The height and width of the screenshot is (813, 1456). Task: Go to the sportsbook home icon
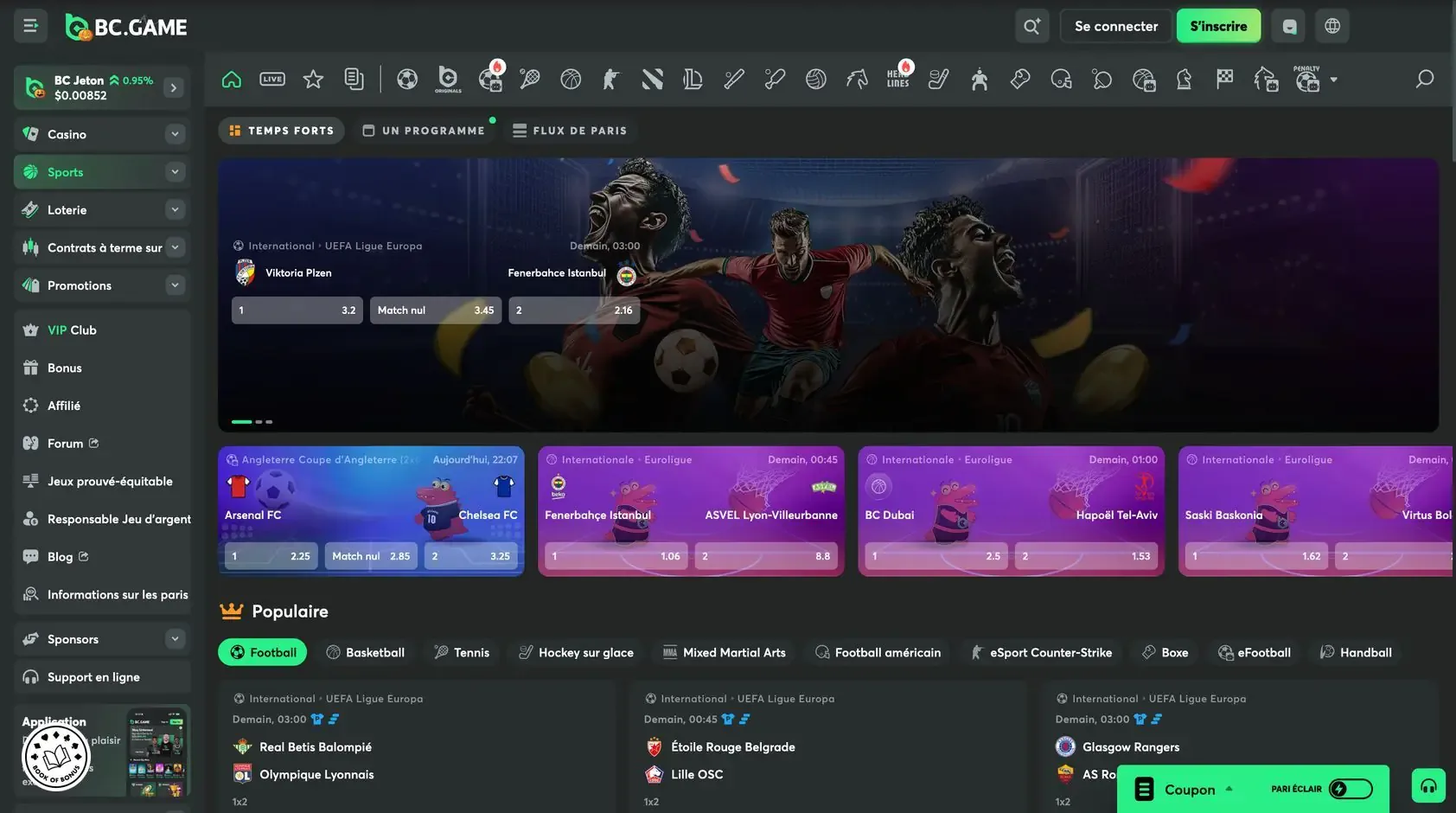point(232,80)
